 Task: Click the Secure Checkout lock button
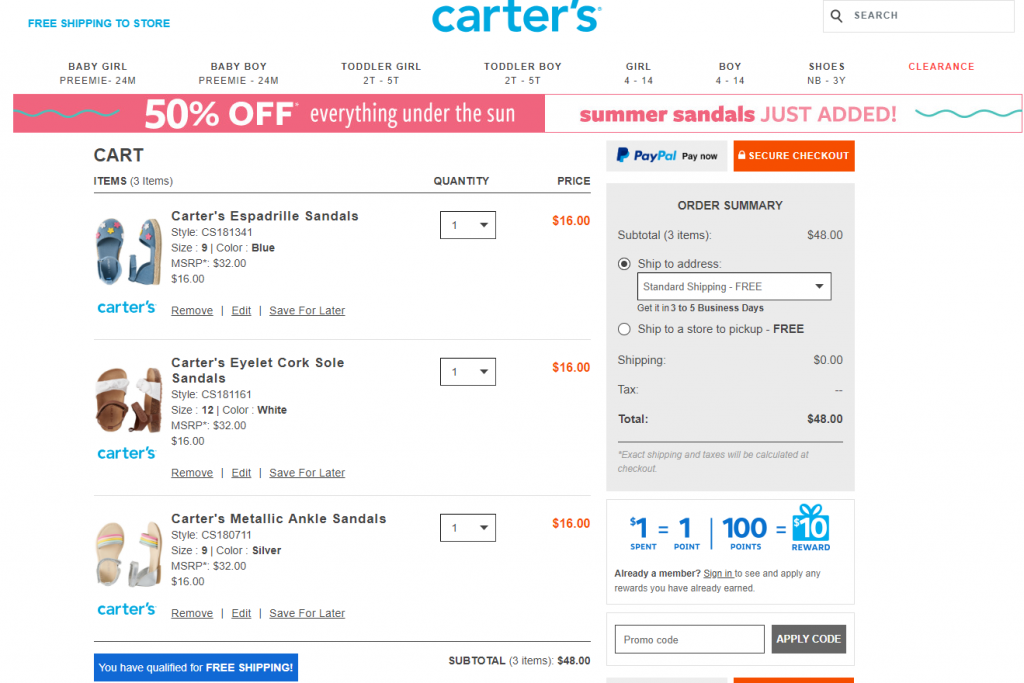(x=792, y=156)
